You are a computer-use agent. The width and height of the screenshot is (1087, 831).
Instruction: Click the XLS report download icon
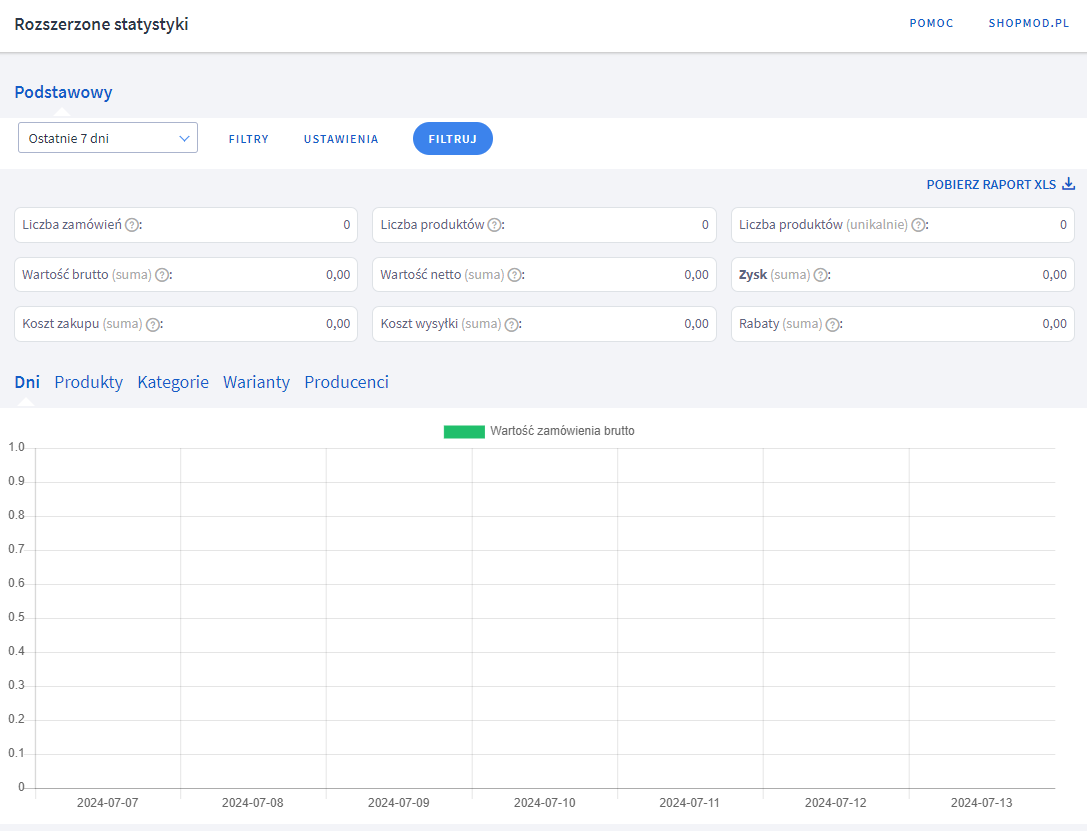click(x=1068, y=184)
